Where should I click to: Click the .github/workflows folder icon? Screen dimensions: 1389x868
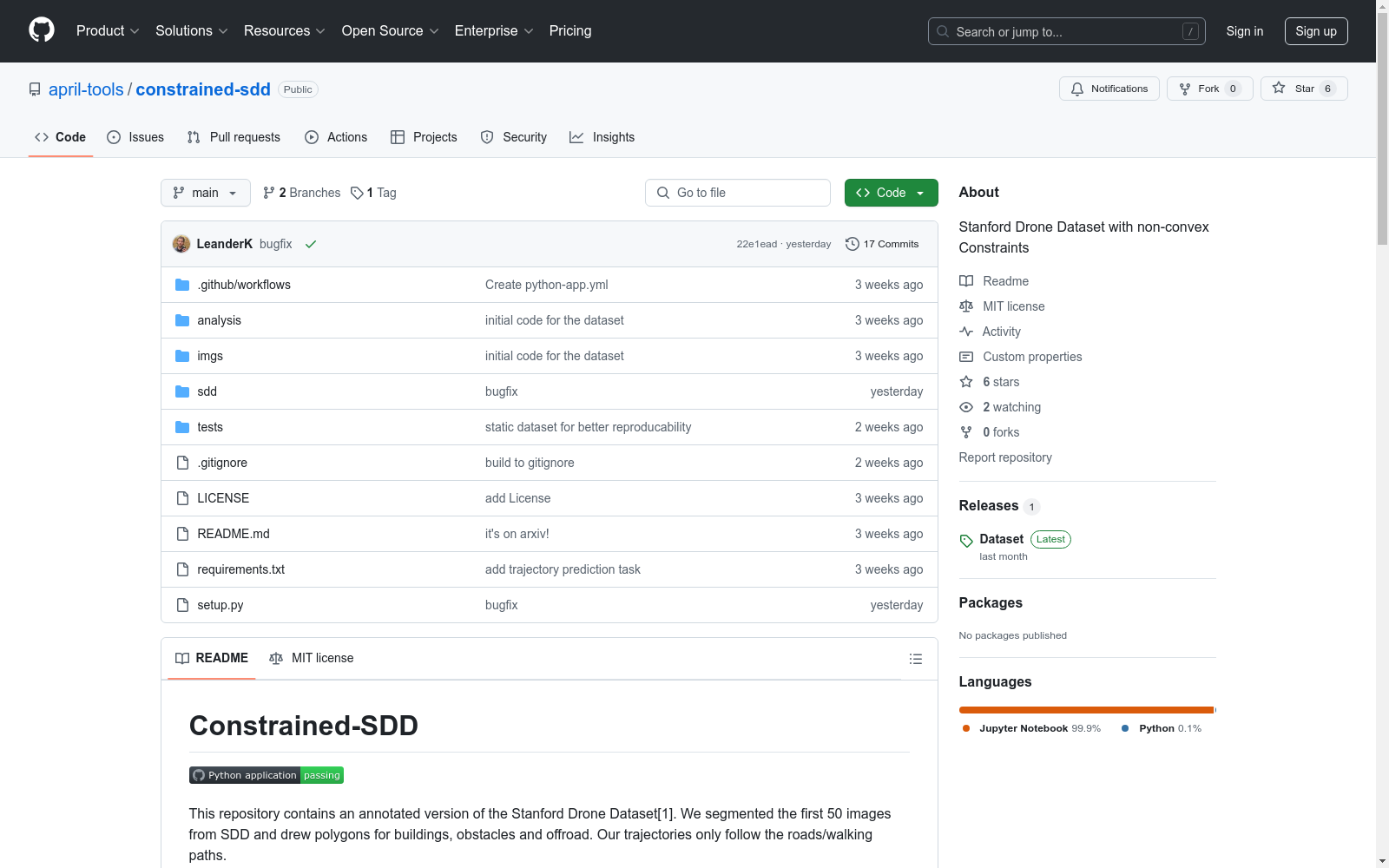pyautogui.click(x=182, y=285)
